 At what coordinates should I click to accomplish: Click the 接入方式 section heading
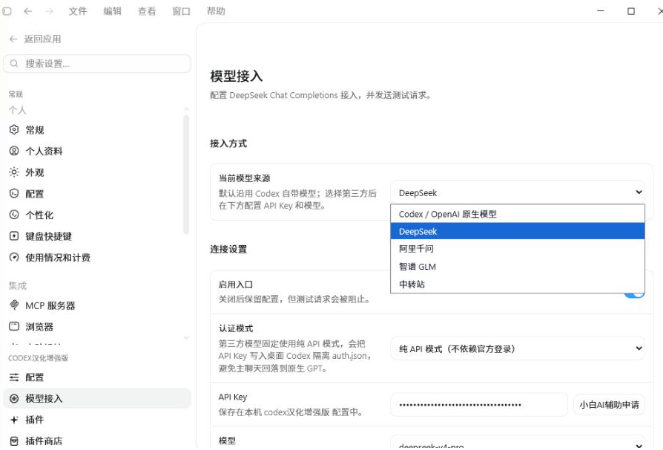[228, 143]
